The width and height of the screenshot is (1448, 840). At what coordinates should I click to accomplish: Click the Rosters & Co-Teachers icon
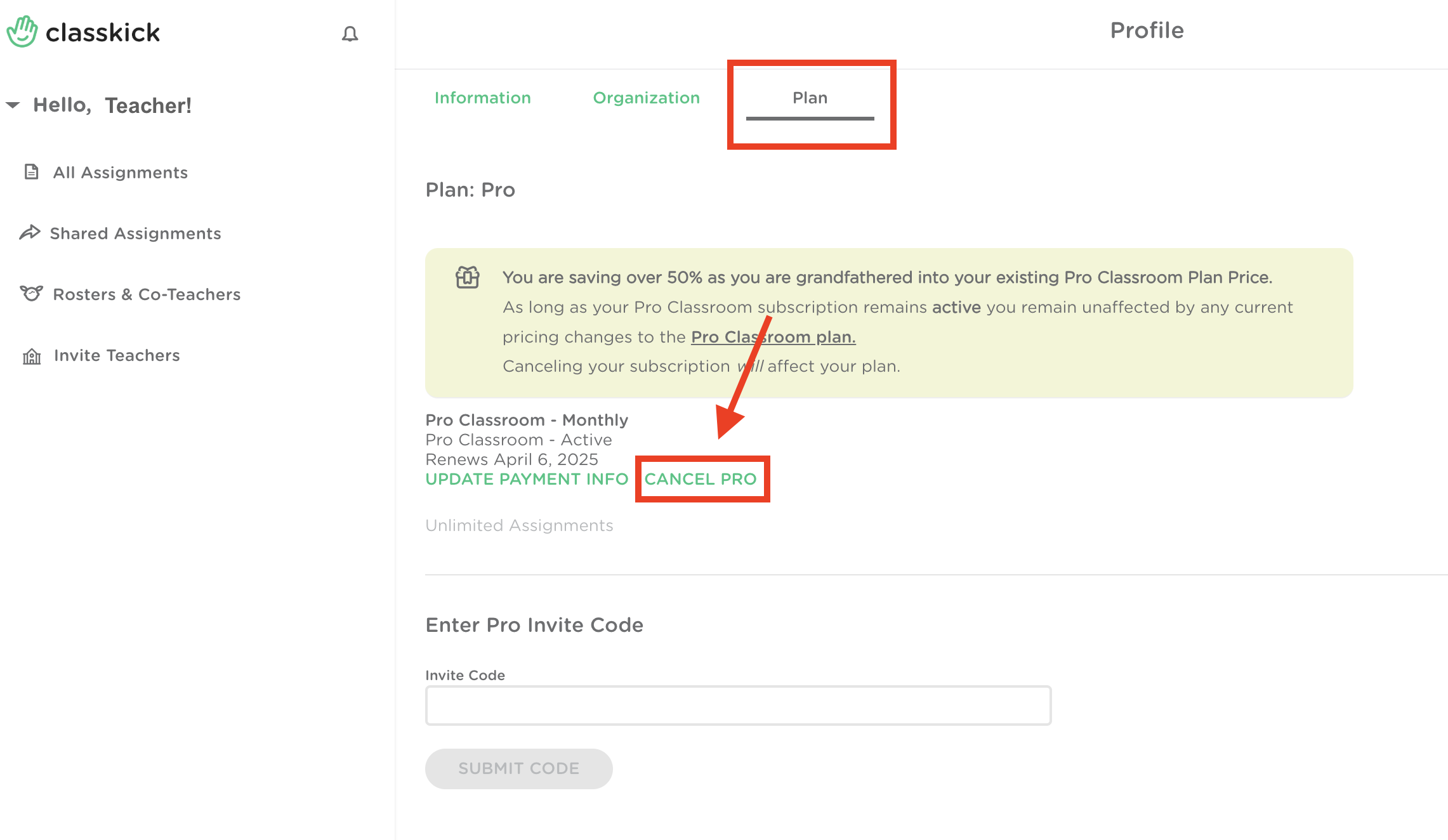[x=31, y=293]
